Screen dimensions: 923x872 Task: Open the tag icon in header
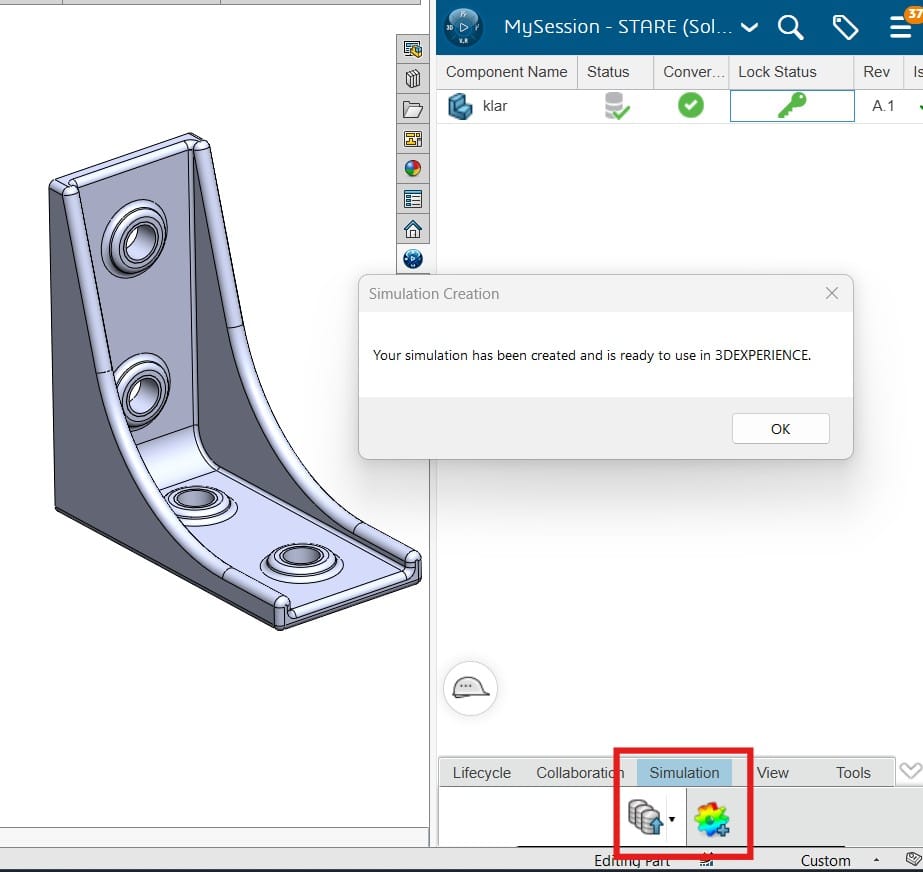point(845,27)
